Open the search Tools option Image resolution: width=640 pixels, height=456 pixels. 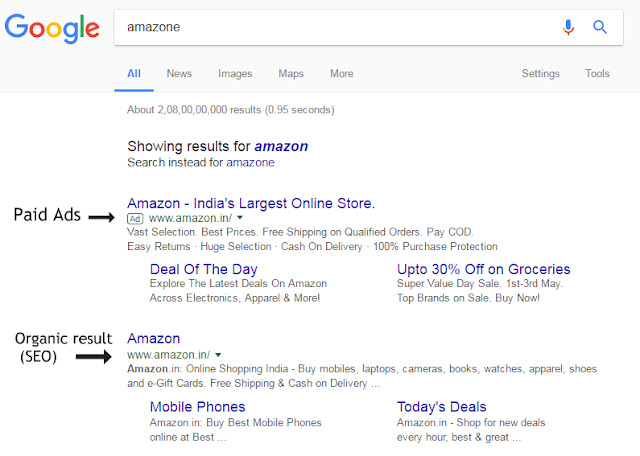[x=597, y=73]
